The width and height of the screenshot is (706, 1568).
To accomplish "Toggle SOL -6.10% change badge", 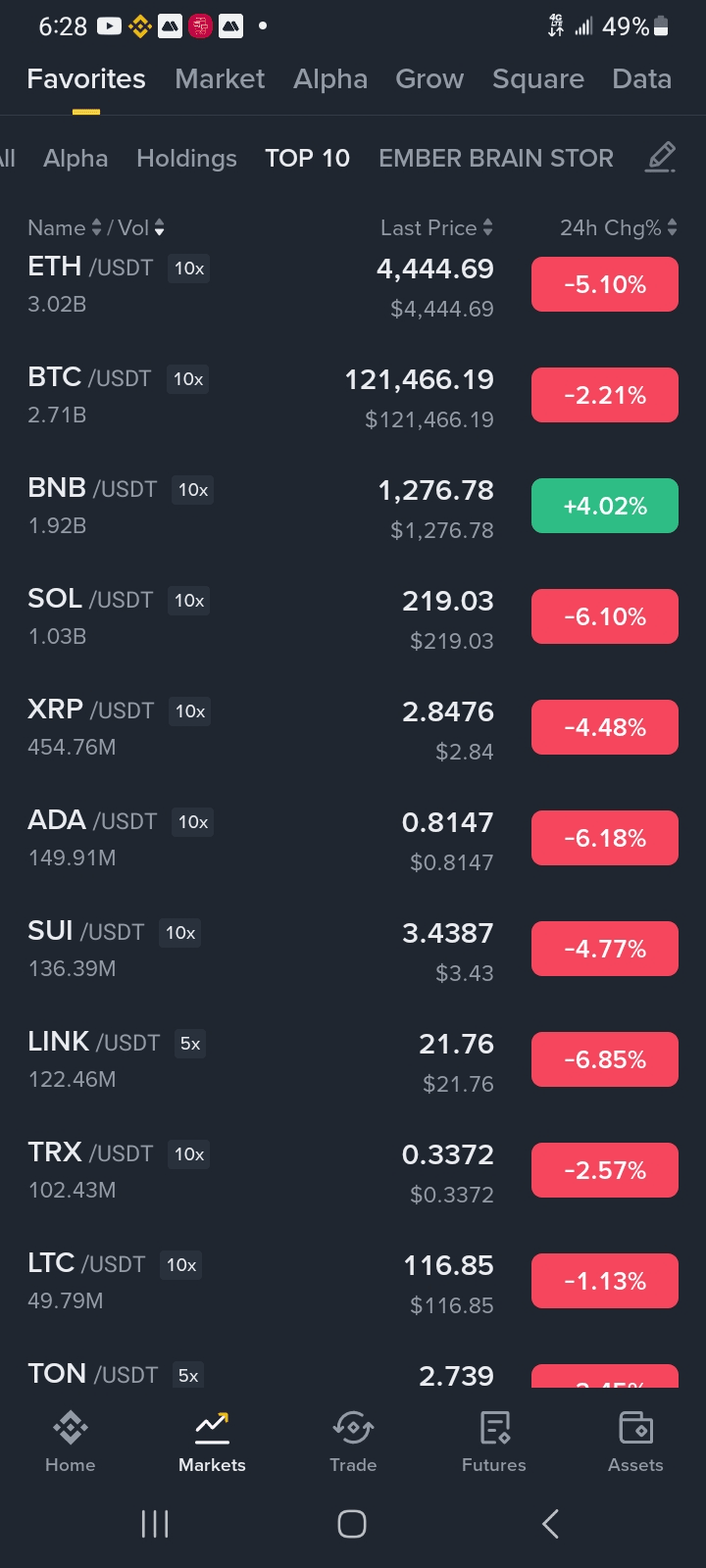I will (604, 616).
